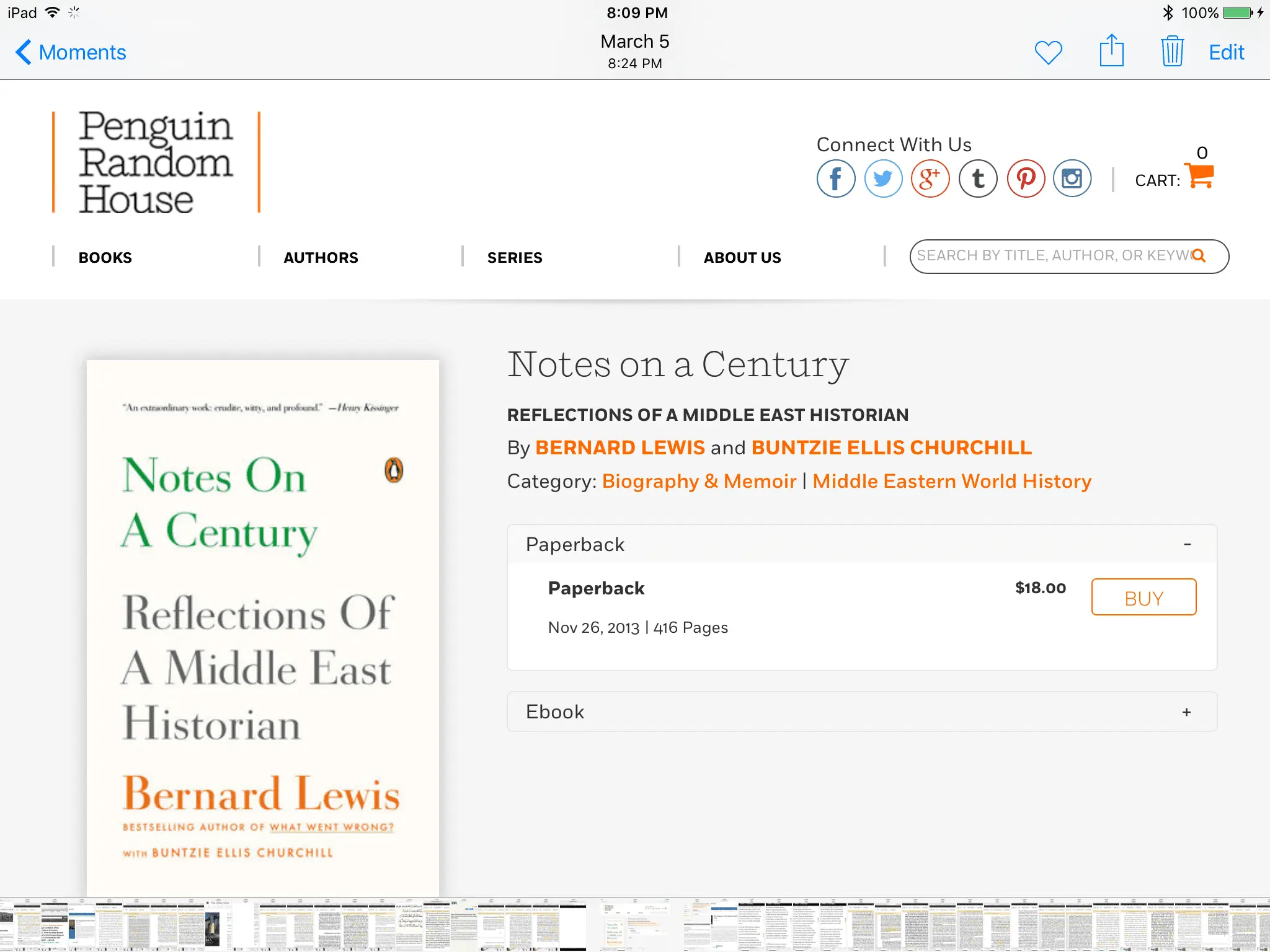Open the orange shopping cart
The height and width of the screenshot is (952, 1270).
coord(1199,177)
